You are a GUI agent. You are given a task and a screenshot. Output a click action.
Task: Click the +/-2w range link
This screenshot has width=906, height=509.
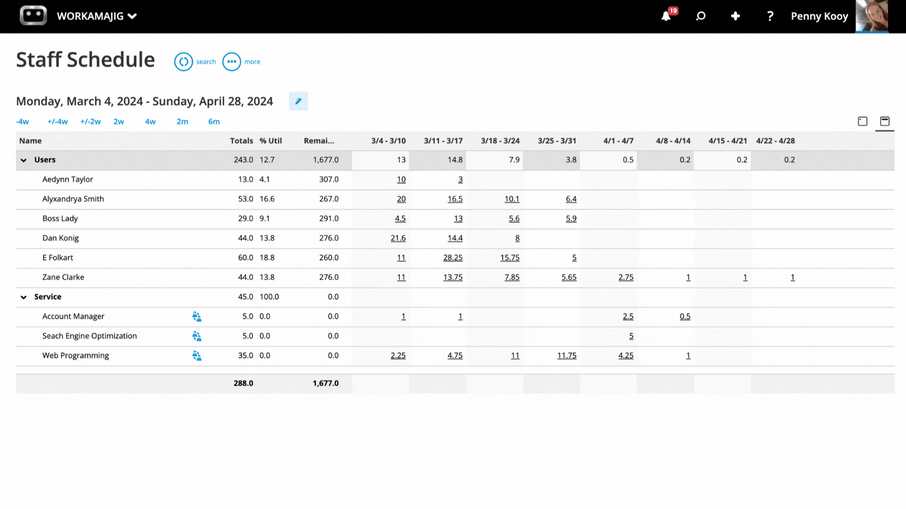coord(91,121)
